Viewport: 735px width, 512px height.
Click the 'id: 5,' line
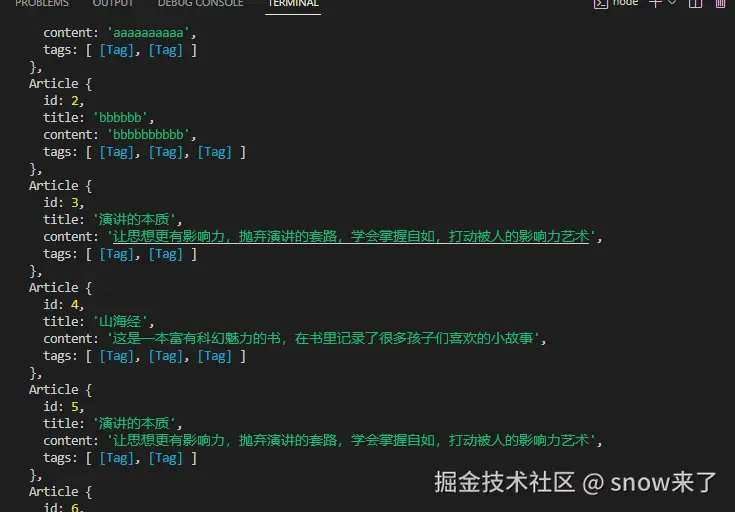click(x=63, y=407)
